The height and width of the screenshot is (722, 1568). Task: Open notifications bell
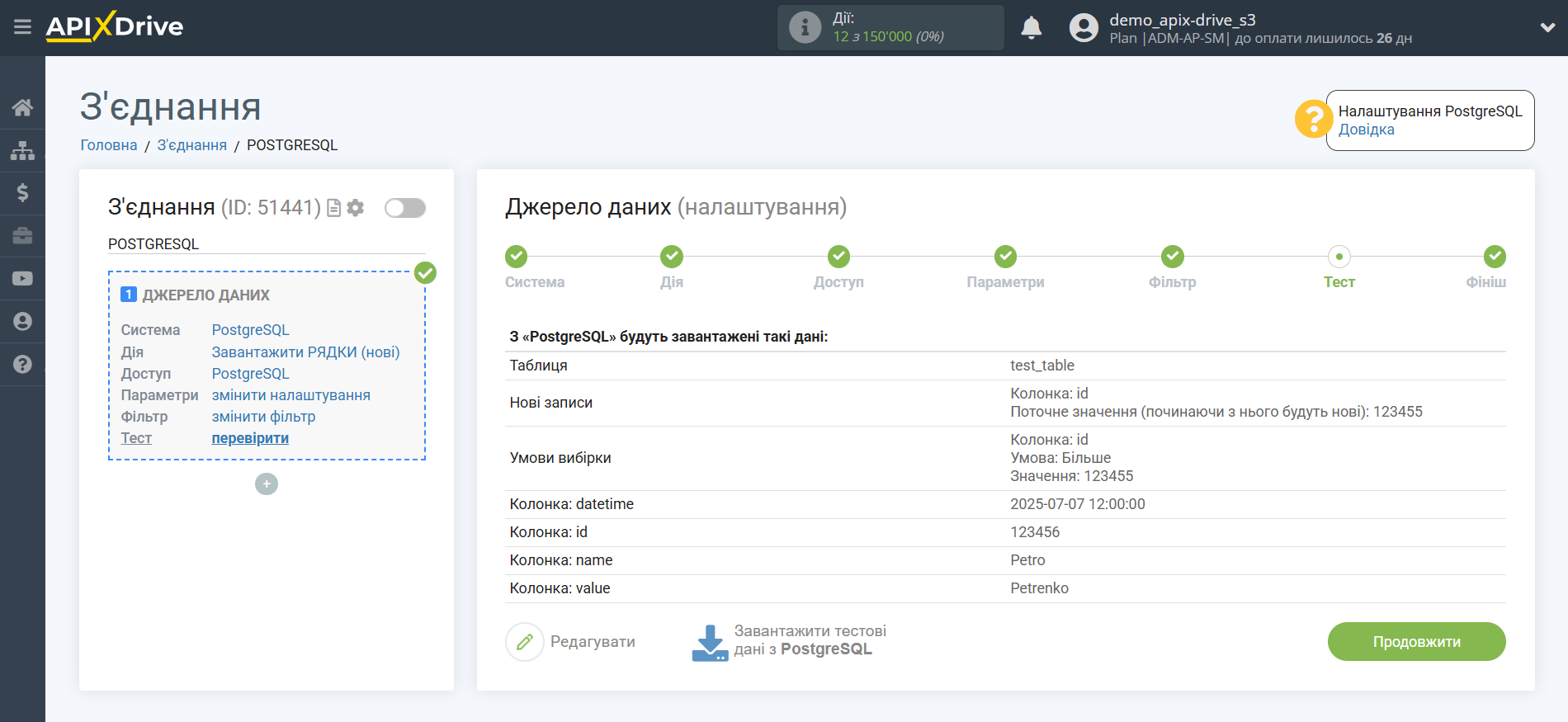click(x=1031, y=27)
